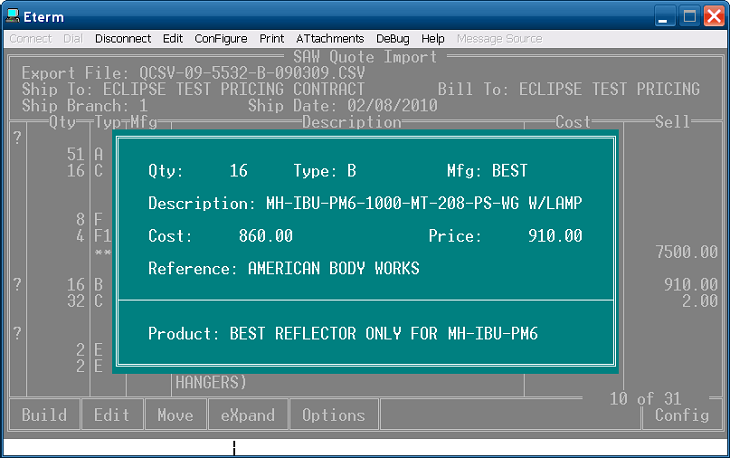Click the Sell value 7500.00
The height and width of the screenshot is (458, 730).
pyautogui.click(x=686, y=252)
